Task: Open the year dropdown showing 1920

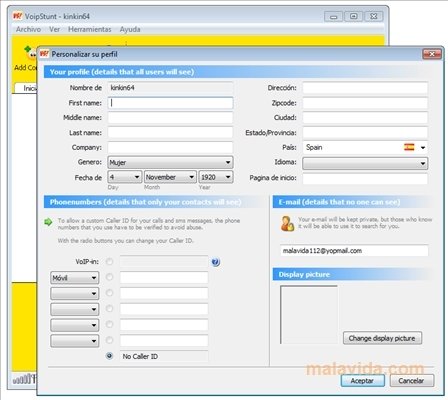Action: [216, 177]
